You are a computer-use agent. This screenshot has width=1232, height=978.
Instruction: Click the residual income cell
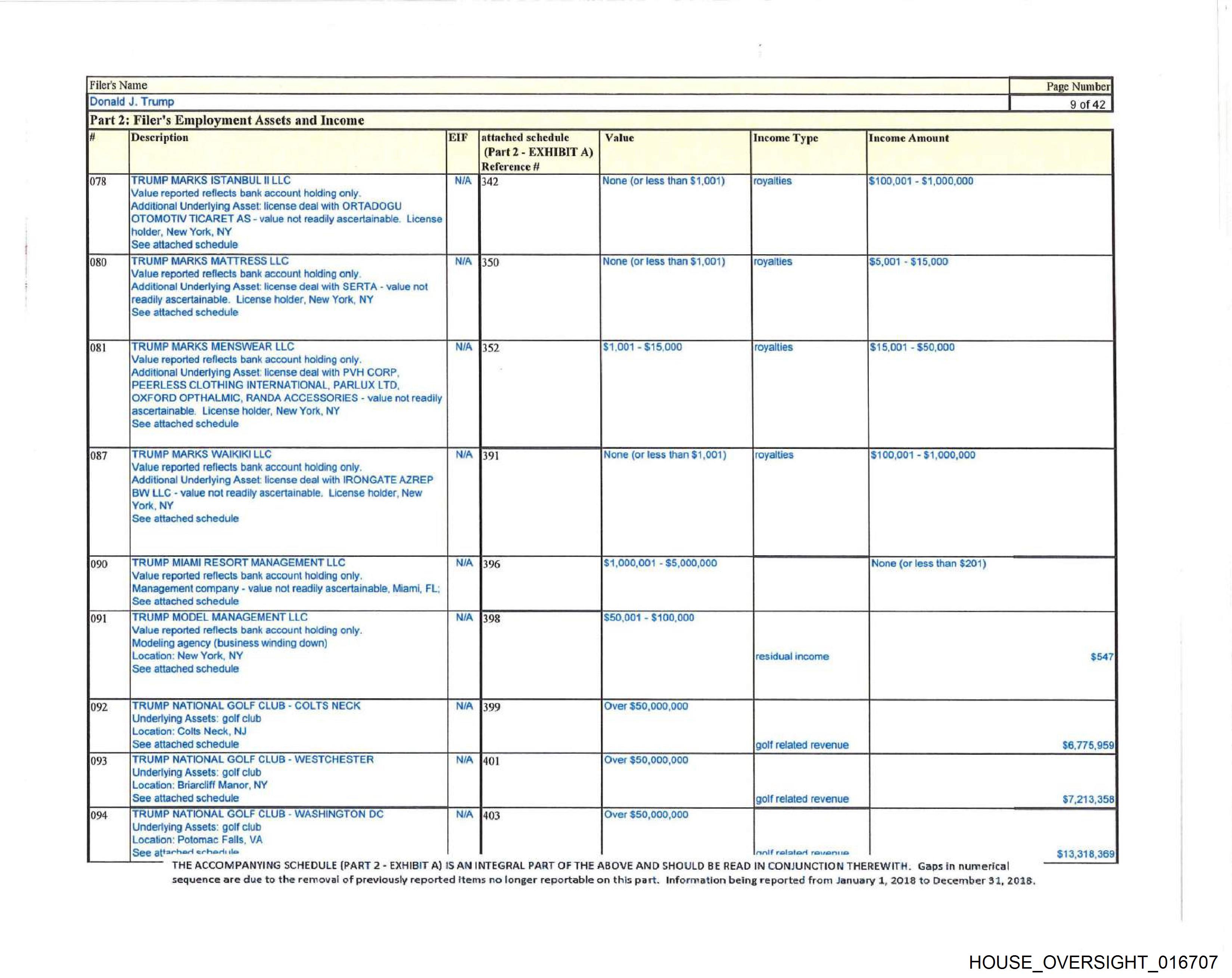791,656
